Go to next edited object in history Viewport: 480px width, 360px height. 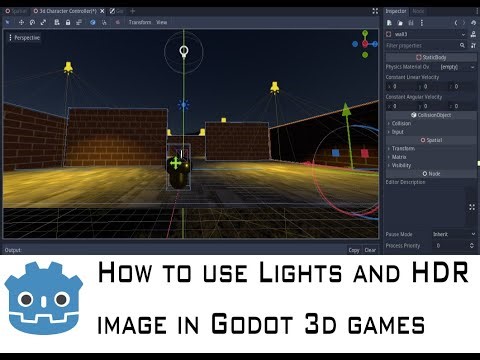[464, 23]
